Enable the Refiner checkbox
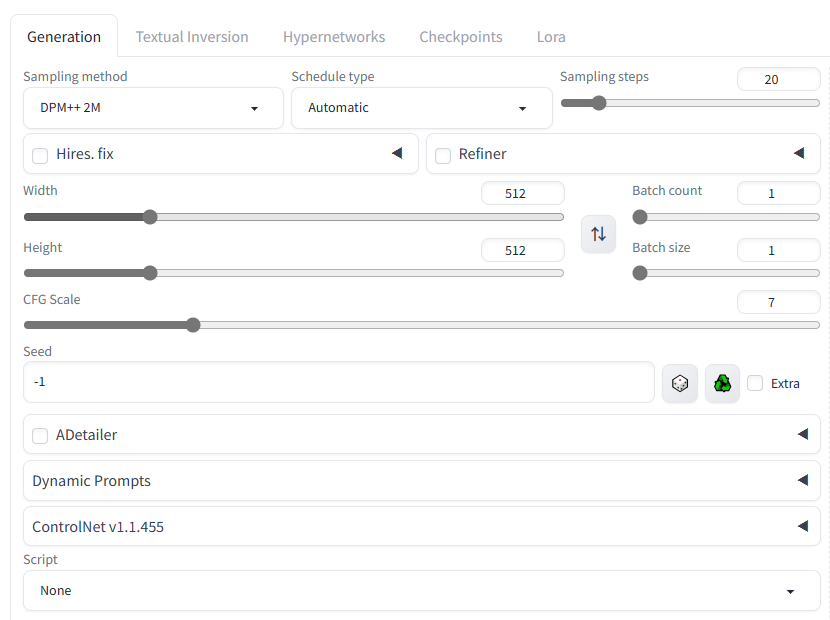The width and height of the screenshot is (830, 620). coord(443,156)
